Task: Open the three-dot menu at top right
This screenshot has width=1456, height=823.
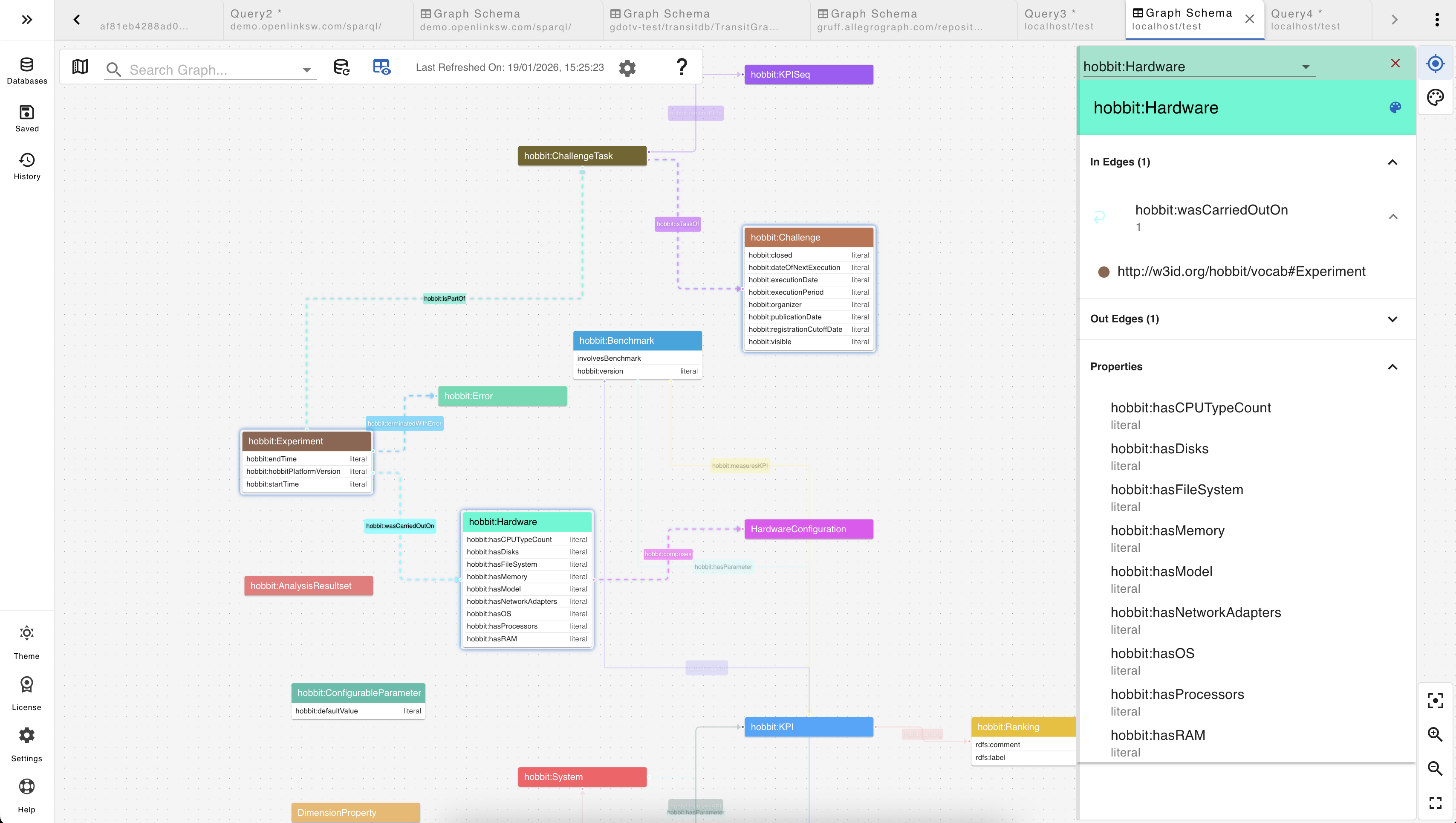Action: click(x=1437, y=19)
